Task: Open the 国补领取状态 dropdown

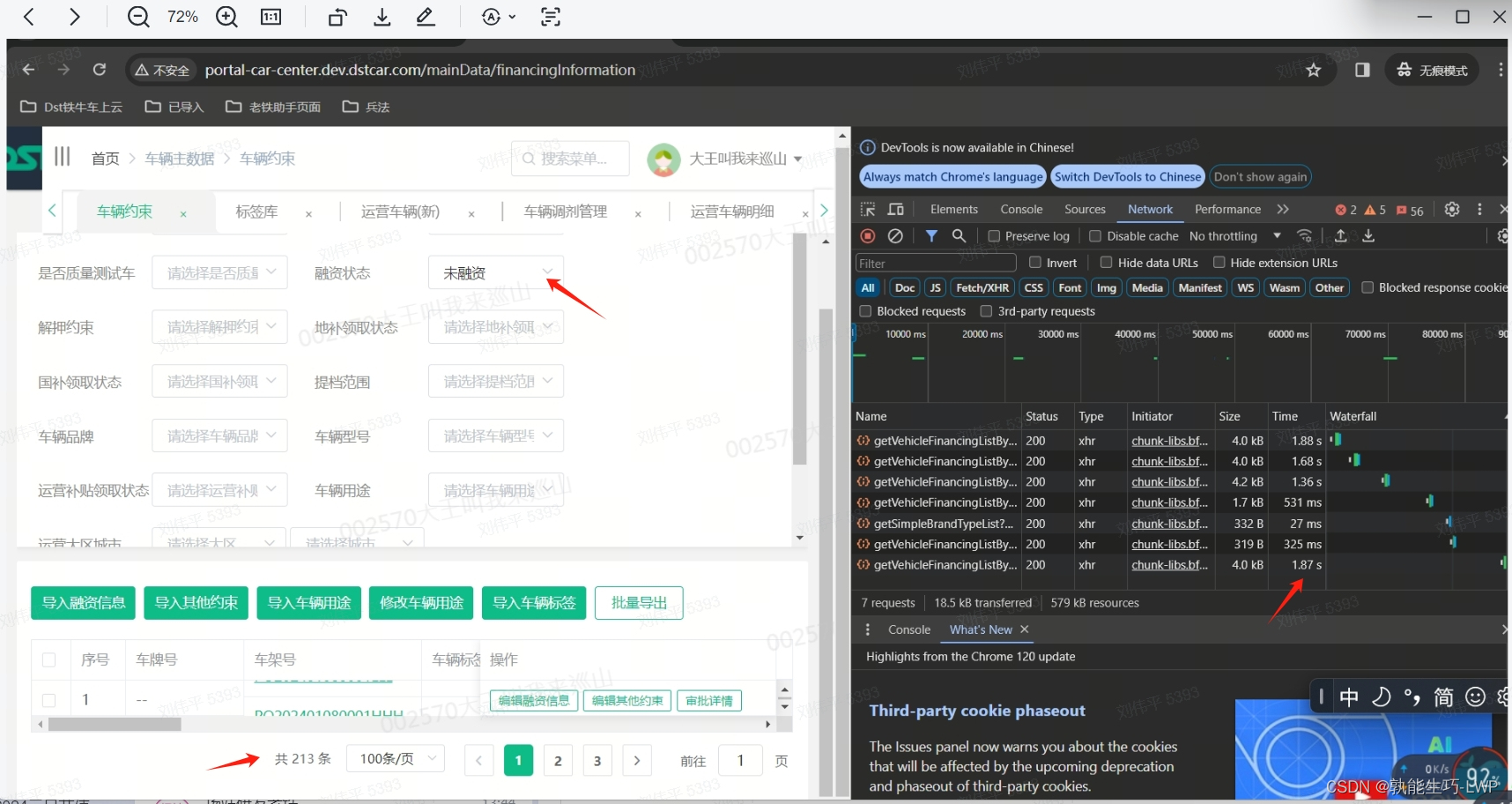Action: (219, 382)
